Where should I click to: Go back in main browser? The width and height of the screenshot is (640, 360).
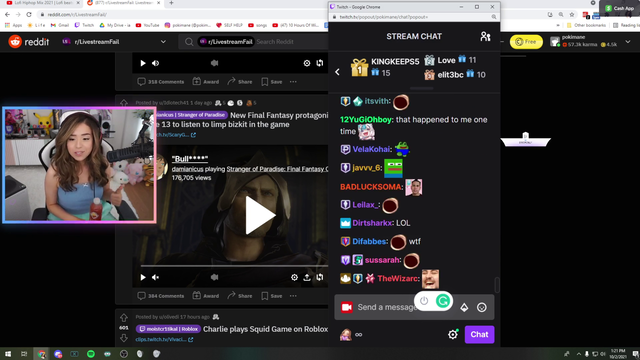coord(7,14)
